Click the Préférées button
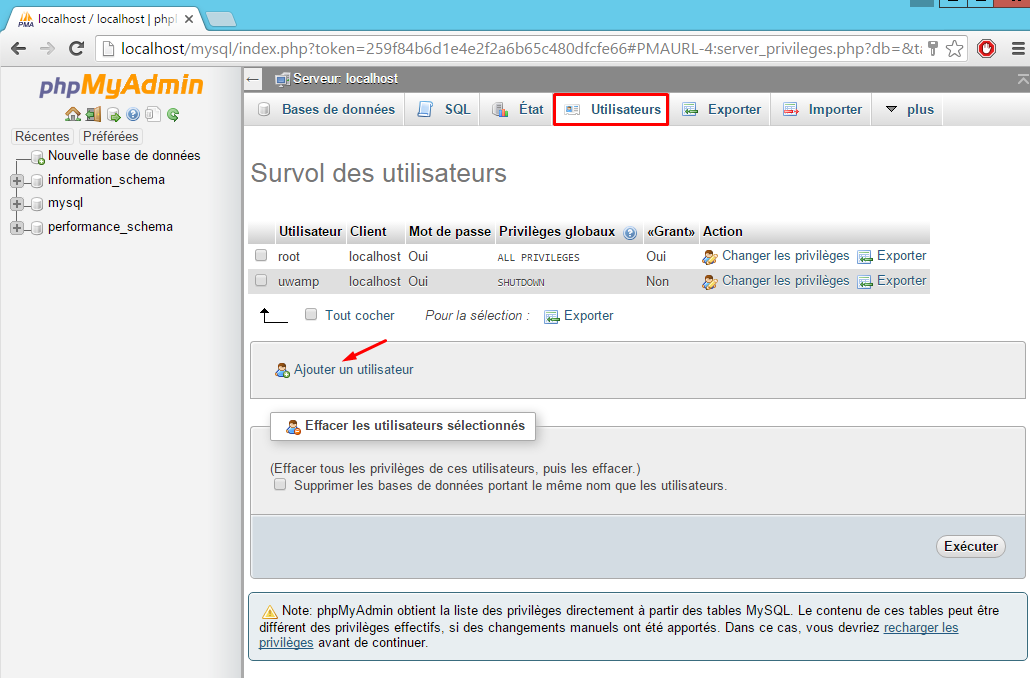The height and width of the screenshot is (678, 1030). click(x=110, y=137)
